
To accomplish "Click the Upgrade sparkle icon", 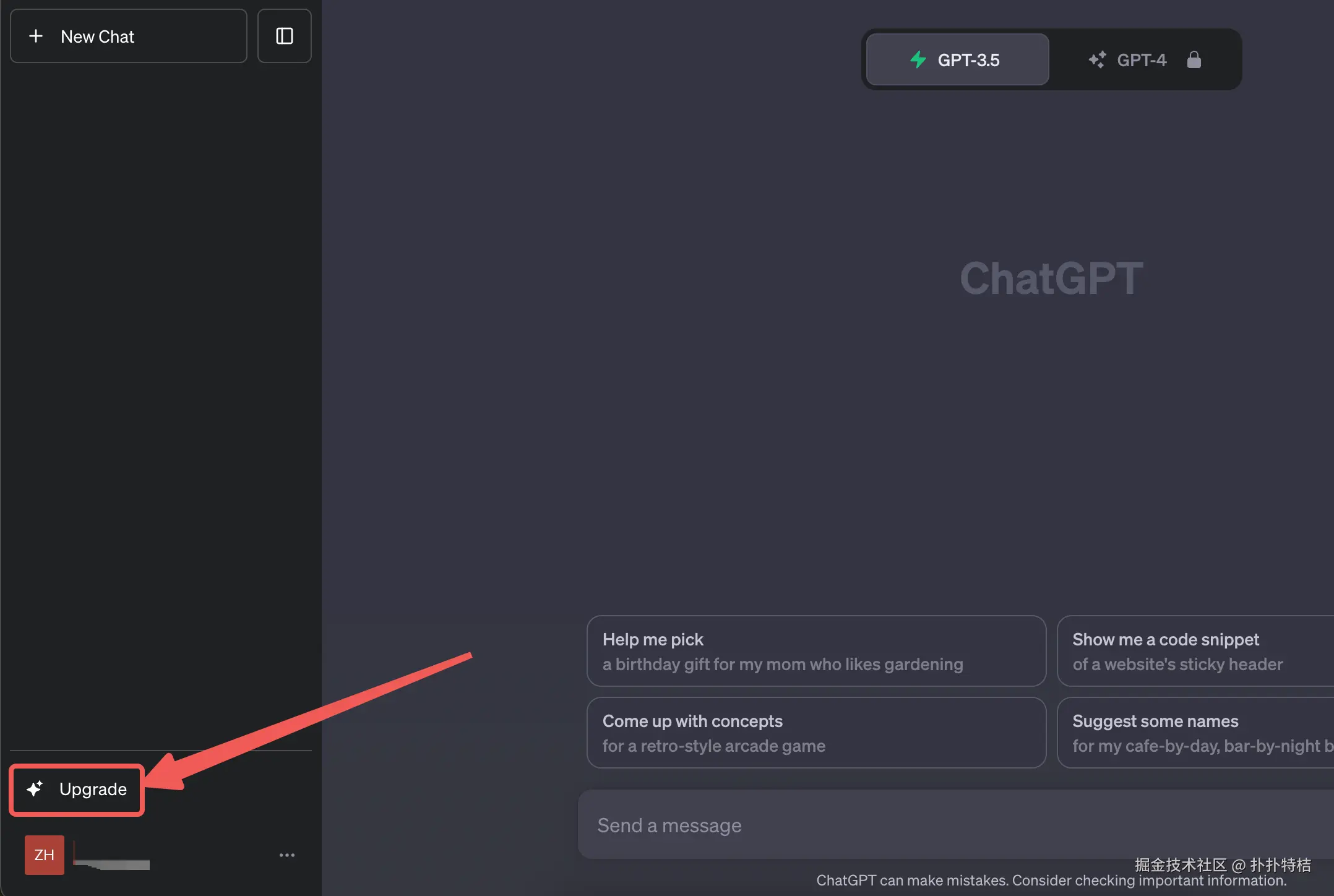I will click(x=35, y=788).
